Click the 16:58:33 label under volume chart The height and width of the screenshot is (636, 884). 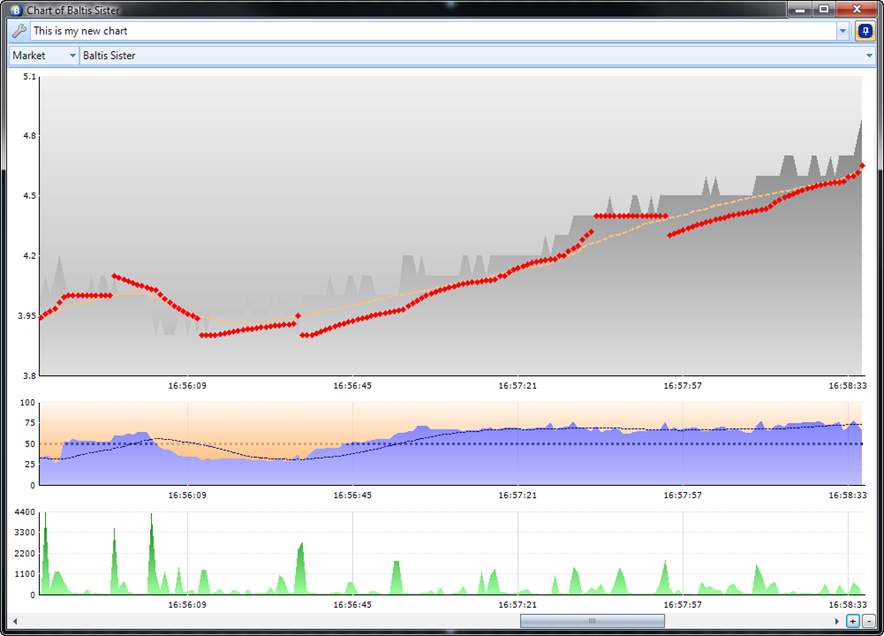[x=847, y=605]
